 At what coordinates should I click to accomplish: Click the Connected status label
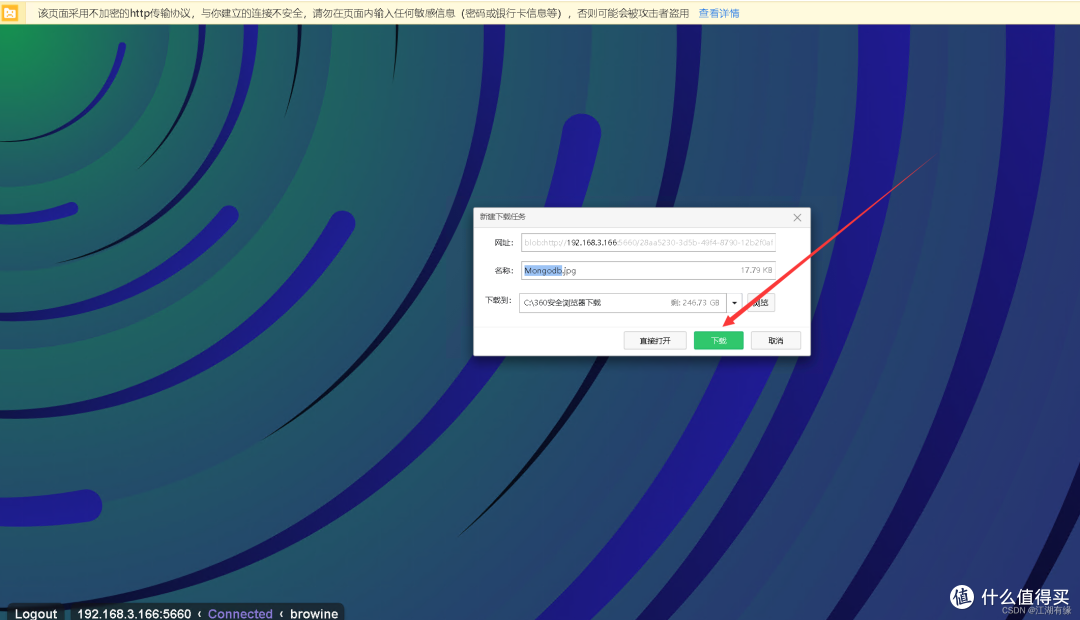[240, 613]
